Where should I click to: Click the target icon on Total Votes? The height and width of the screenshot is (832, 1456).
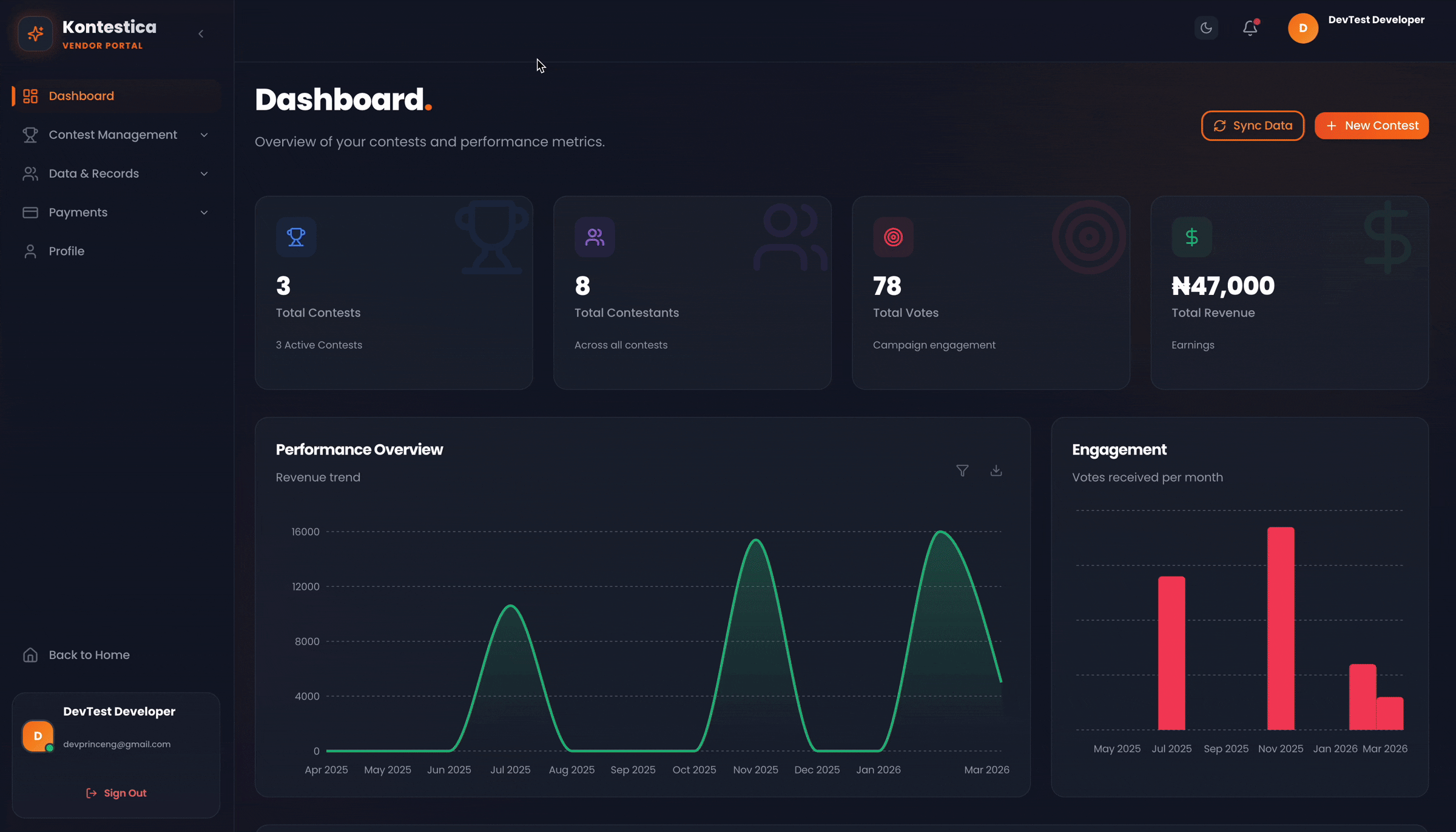tap(893, 237)
